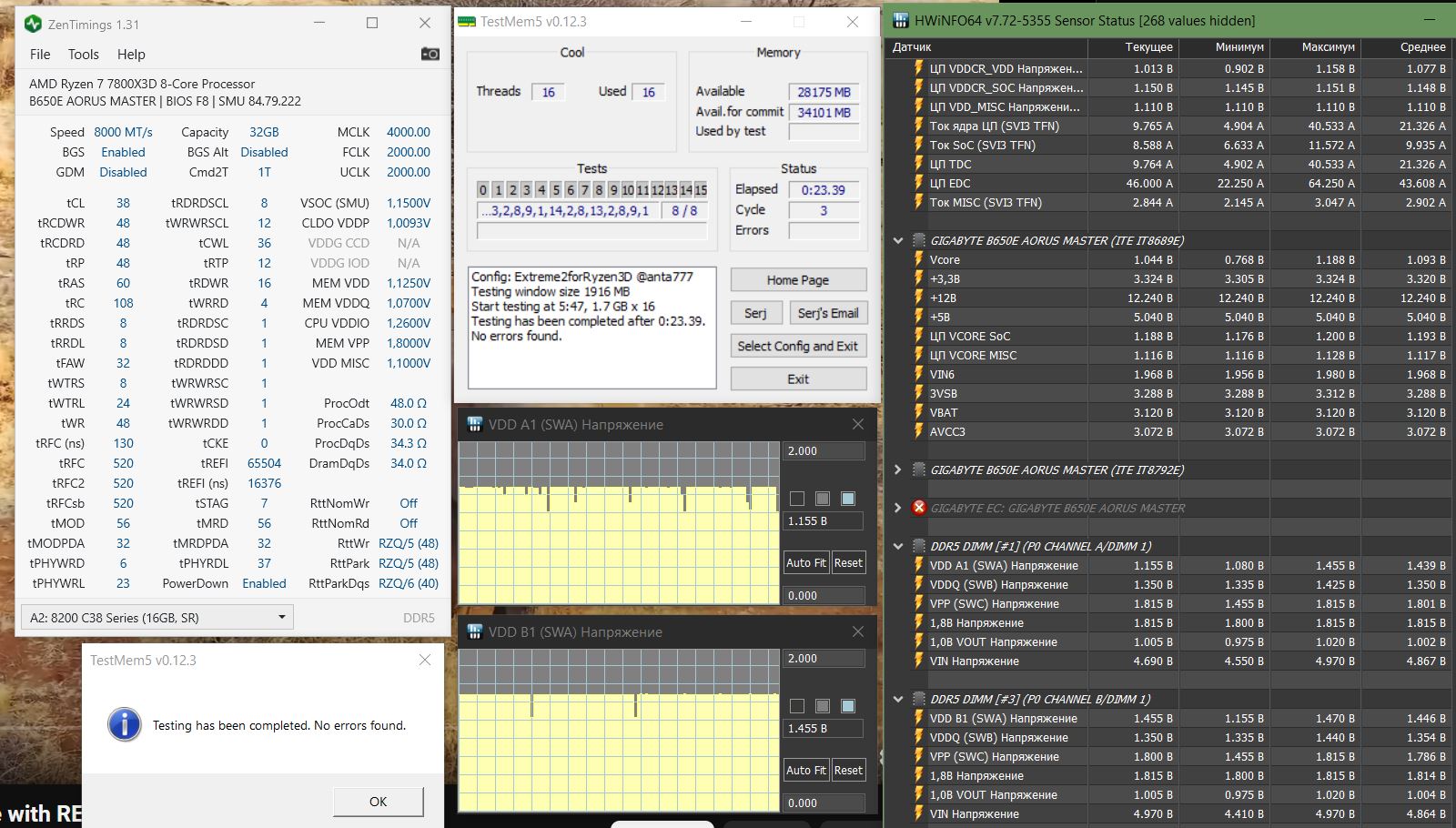Expand GIGABYTE B650E AORUS MASTER (ITE IT8792E) group
This screenshot has width=1456, height=828.
[x=898, y=470]
